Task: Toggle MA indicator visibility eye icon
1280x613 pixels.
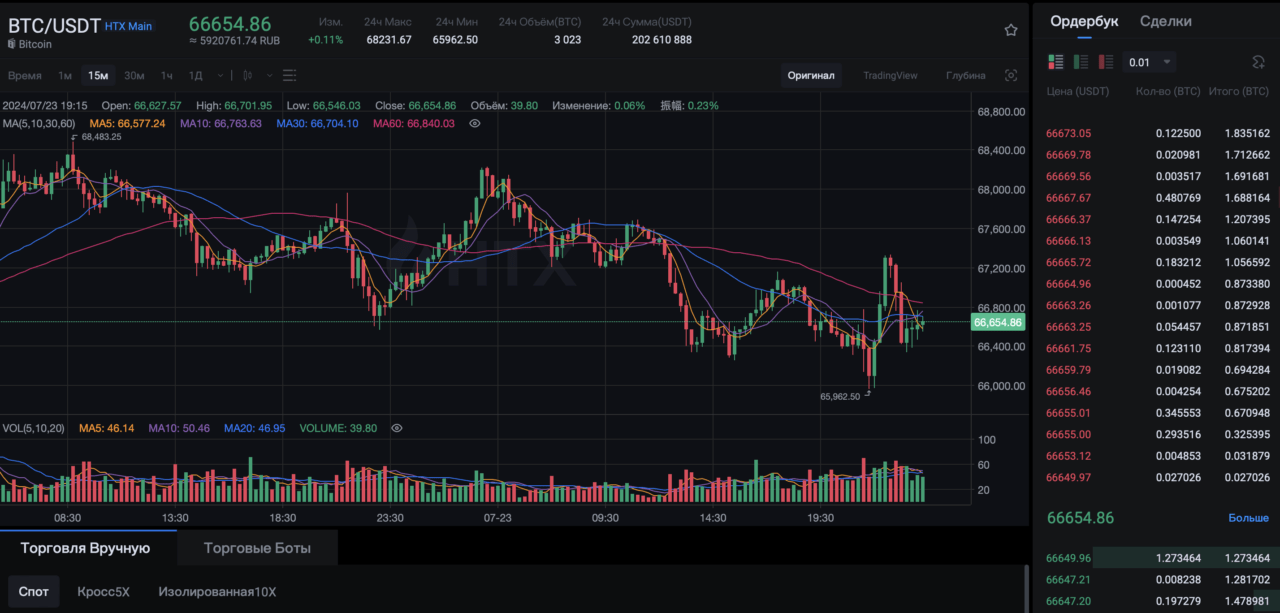Action: [x=475, y=124]
